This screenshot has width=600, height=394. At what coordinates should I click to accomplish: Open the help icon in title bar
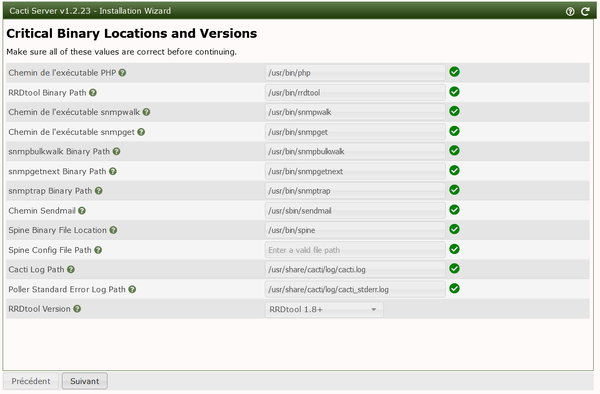[570, 11]
